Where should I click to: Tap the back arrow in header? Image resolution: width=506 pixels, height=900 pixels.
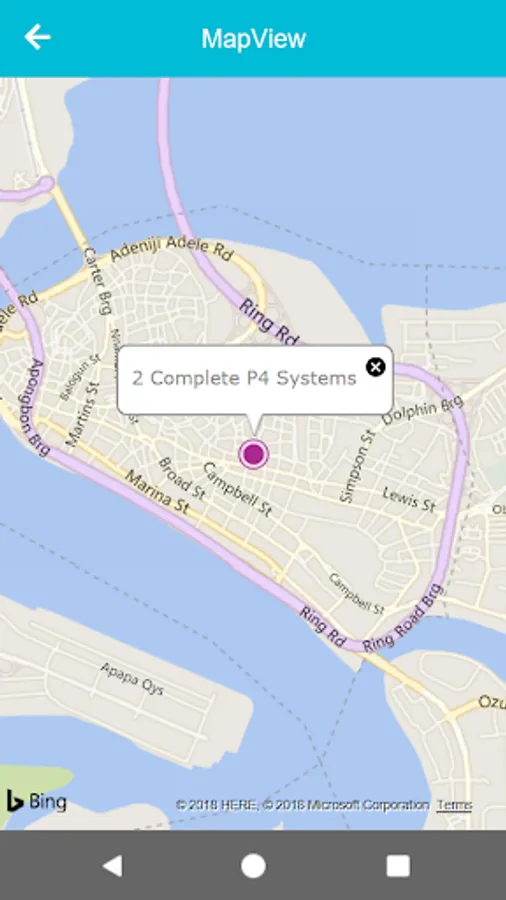tap(37, 37)
